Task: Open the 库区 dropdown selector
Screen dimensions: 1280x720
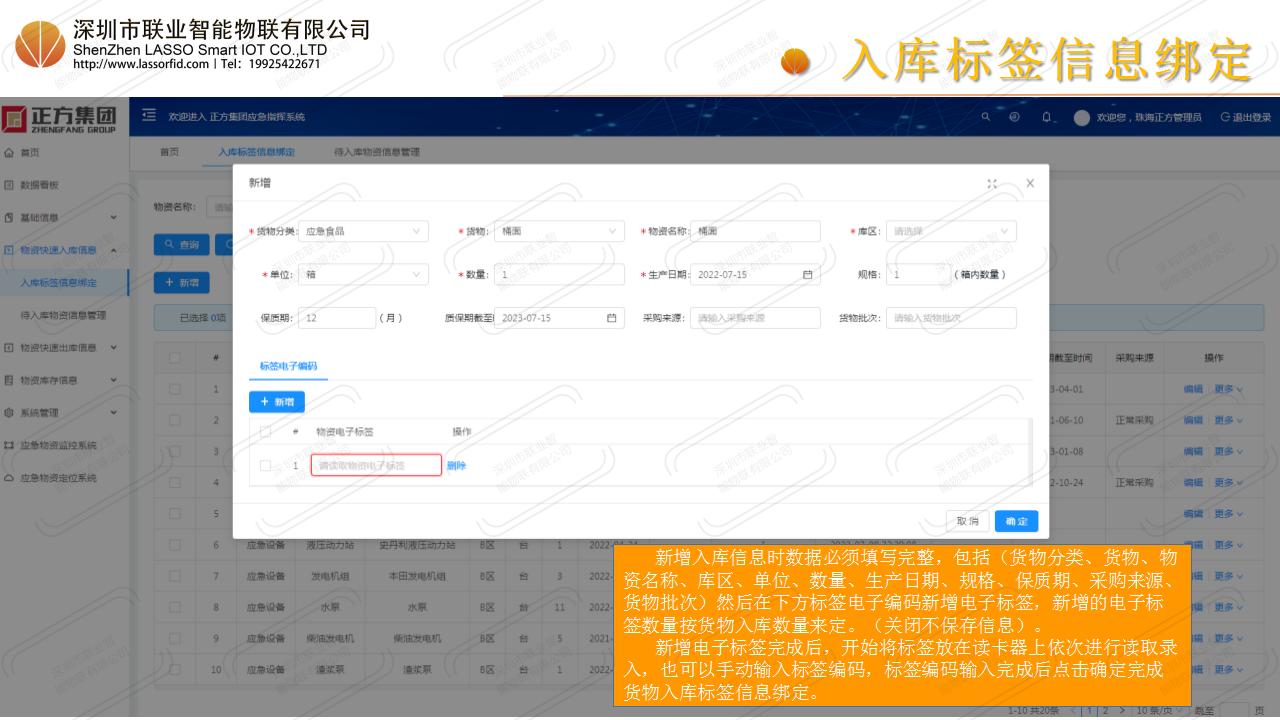Action: (x=951, y=231)
